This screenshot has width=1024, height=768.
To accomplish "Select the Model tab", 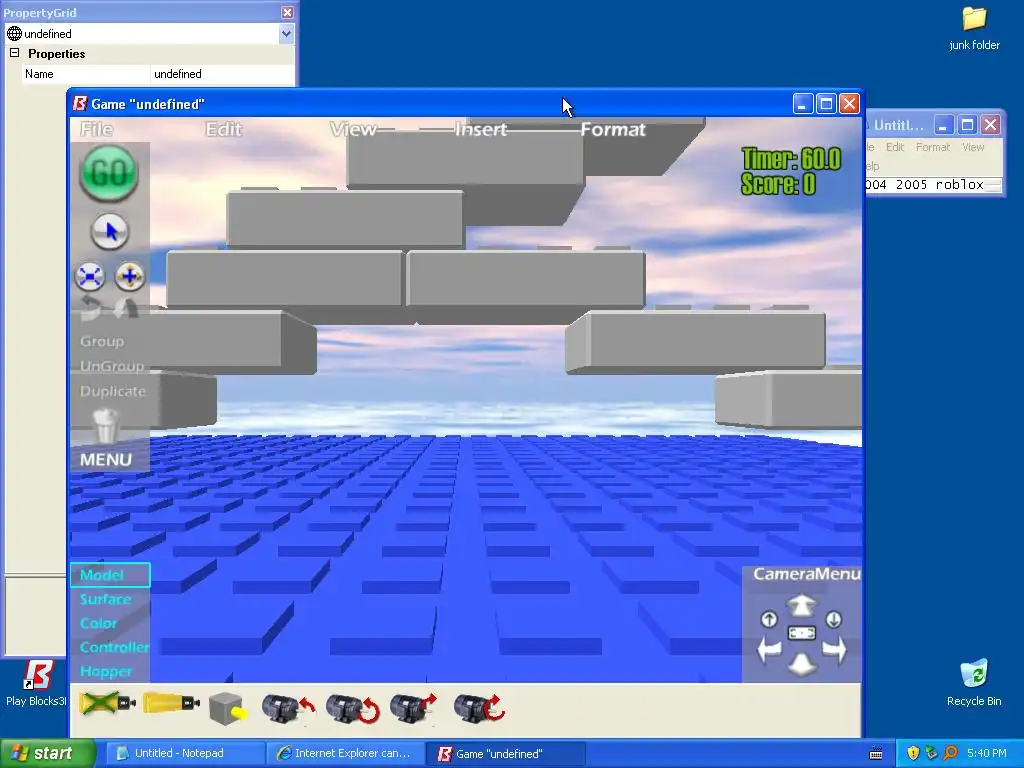I will [110, 575].
